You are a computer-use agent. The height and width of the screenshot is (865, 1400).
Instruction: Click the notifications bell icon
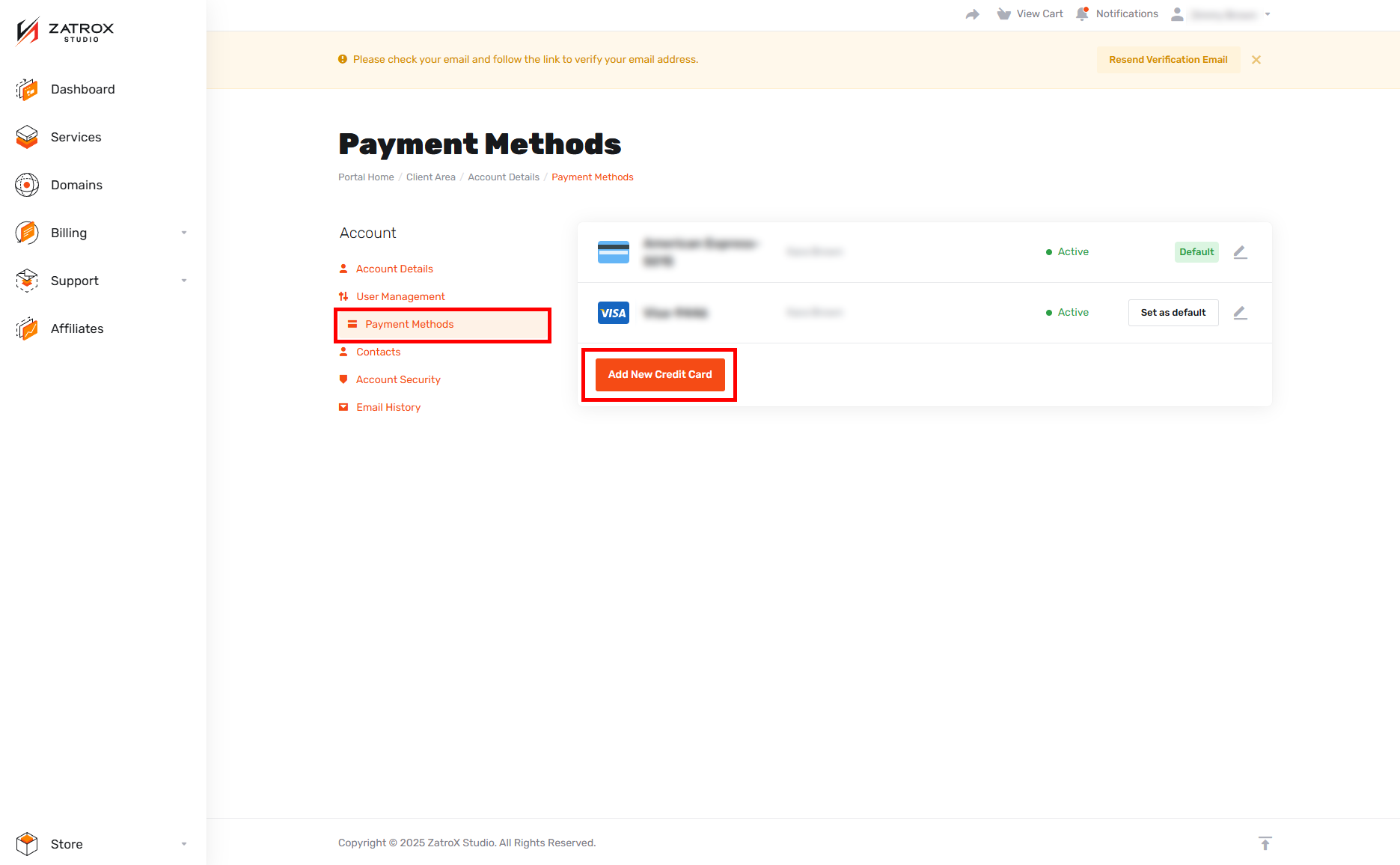(1082, 14)
